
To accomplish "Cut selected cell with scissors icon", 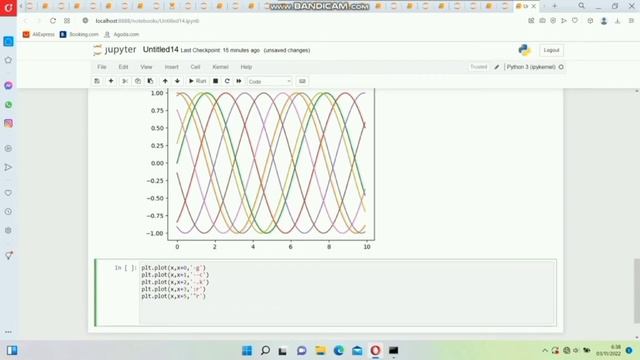I will (125, 81).
